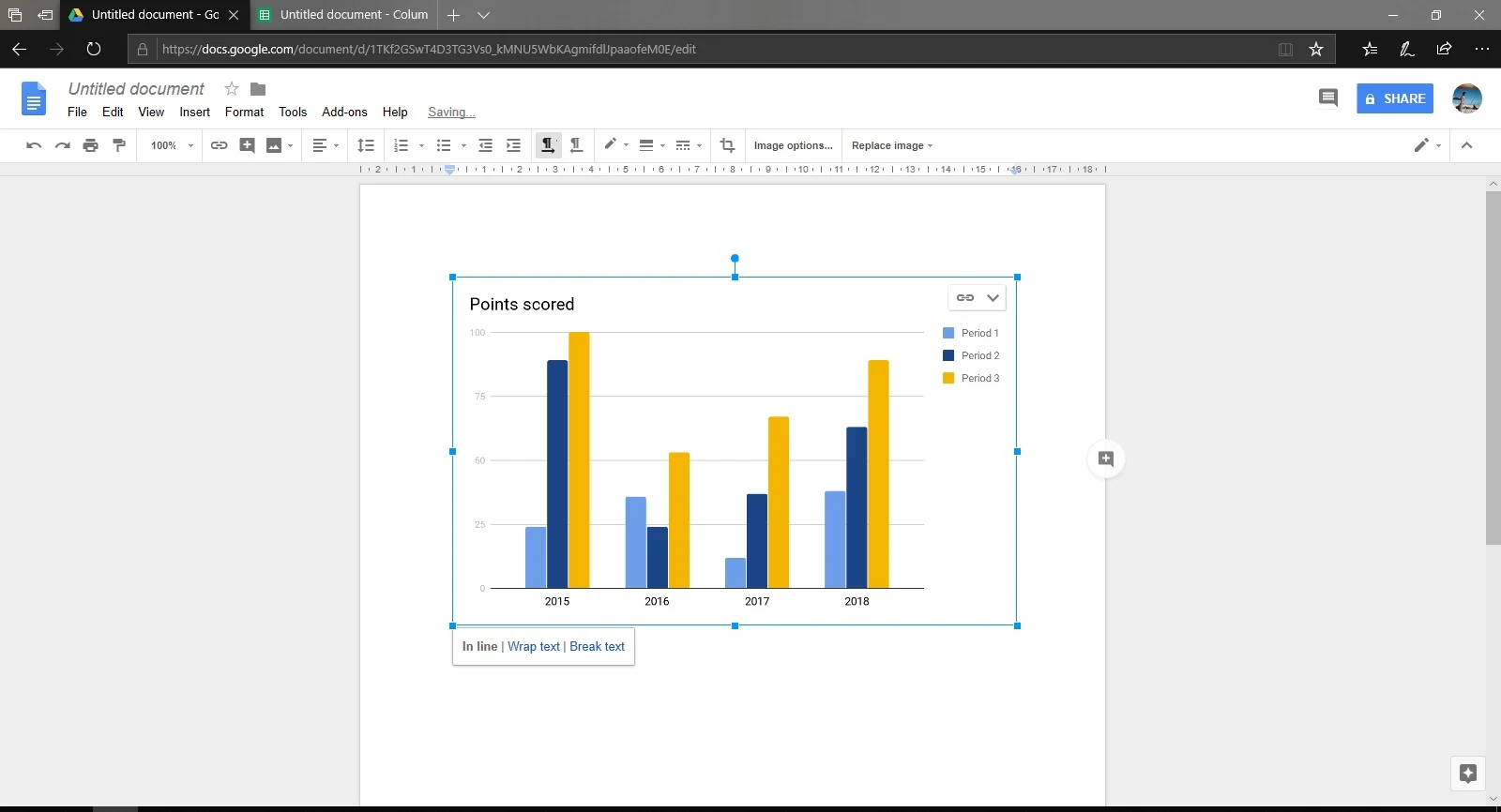This screenshot has height=812, width=1501.
Task: Select In line image placement
Action: pyautogui.click(x=479, y=646)
